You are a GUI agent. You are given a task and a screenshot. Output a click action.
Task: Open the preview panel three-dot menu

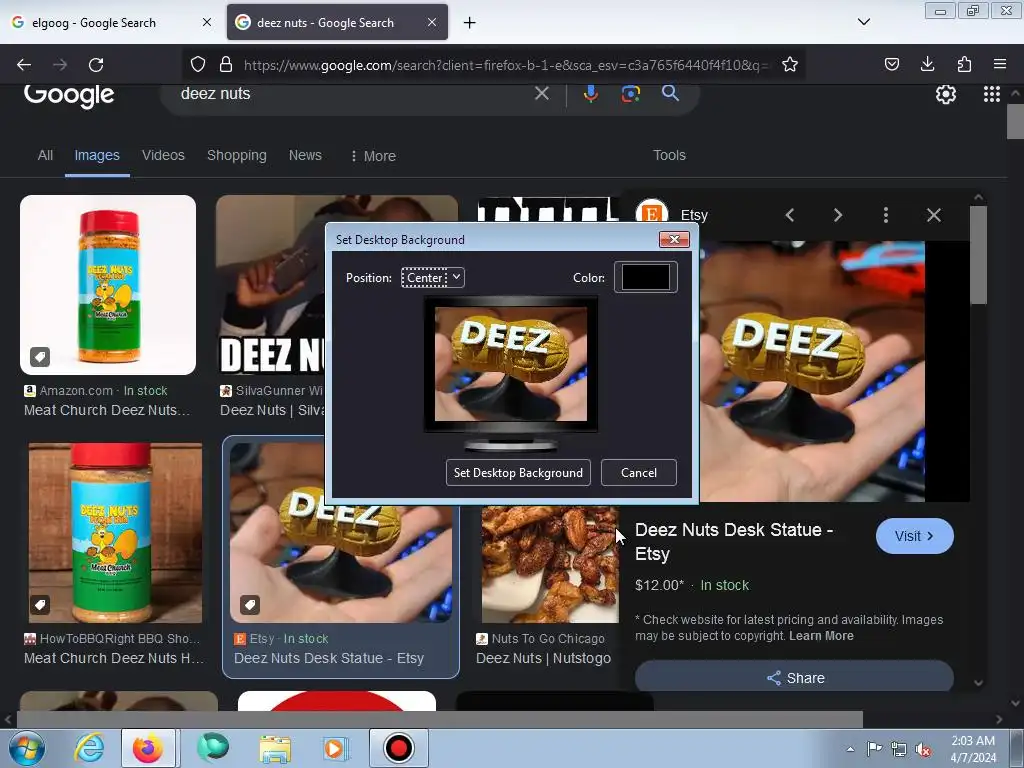coord(886,215)
